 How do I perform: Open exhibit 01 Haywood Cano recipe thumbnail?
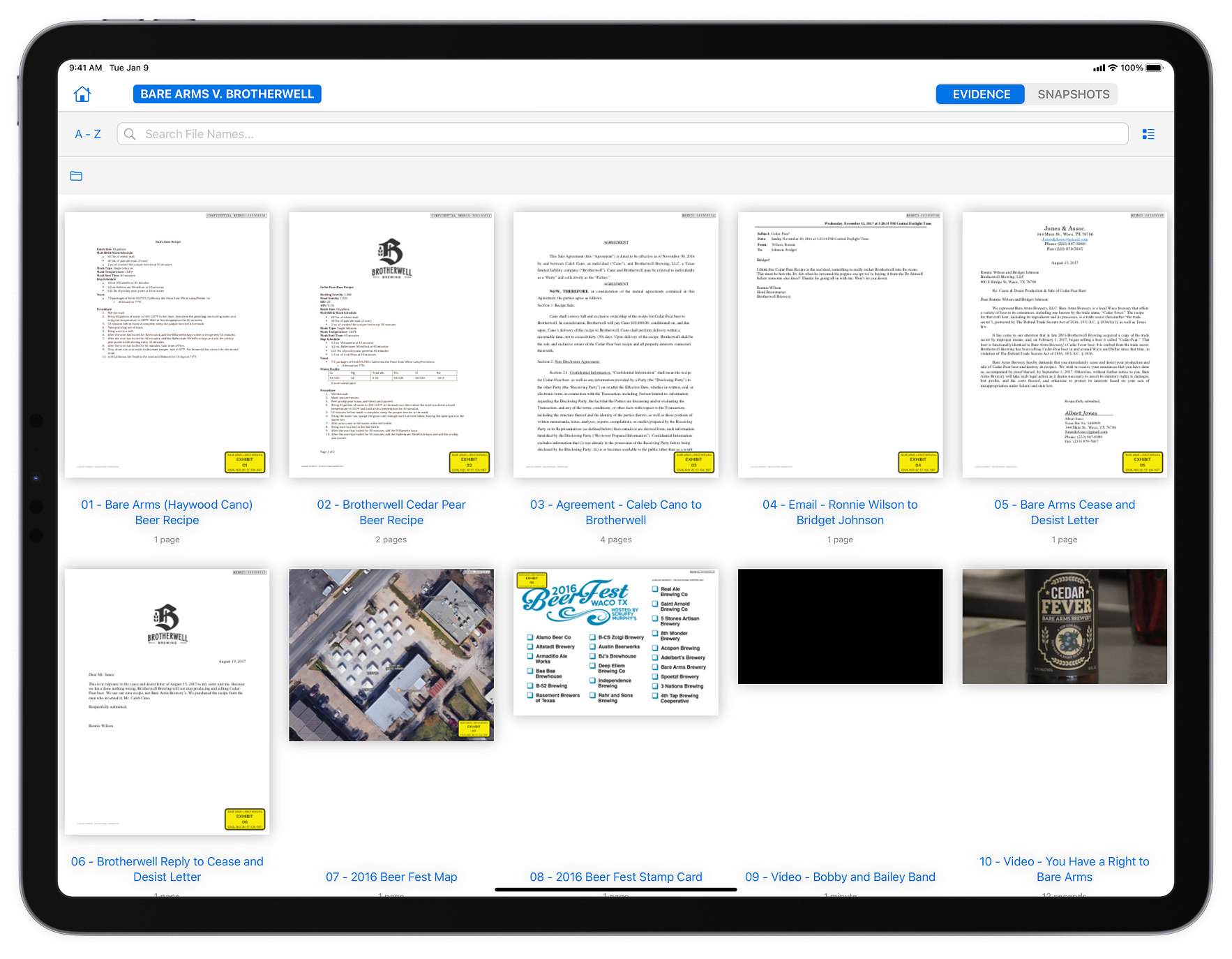167,345
